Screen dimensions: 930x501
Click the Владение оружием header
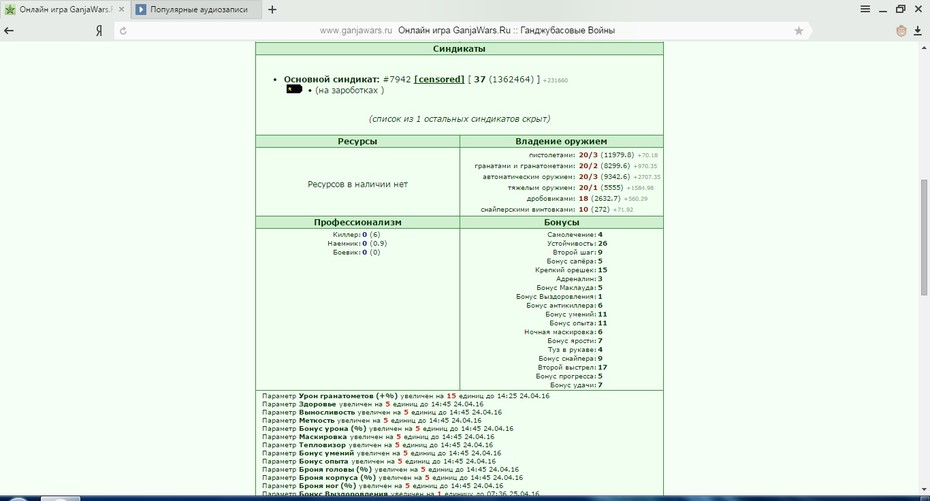click(x=561, y=141)
